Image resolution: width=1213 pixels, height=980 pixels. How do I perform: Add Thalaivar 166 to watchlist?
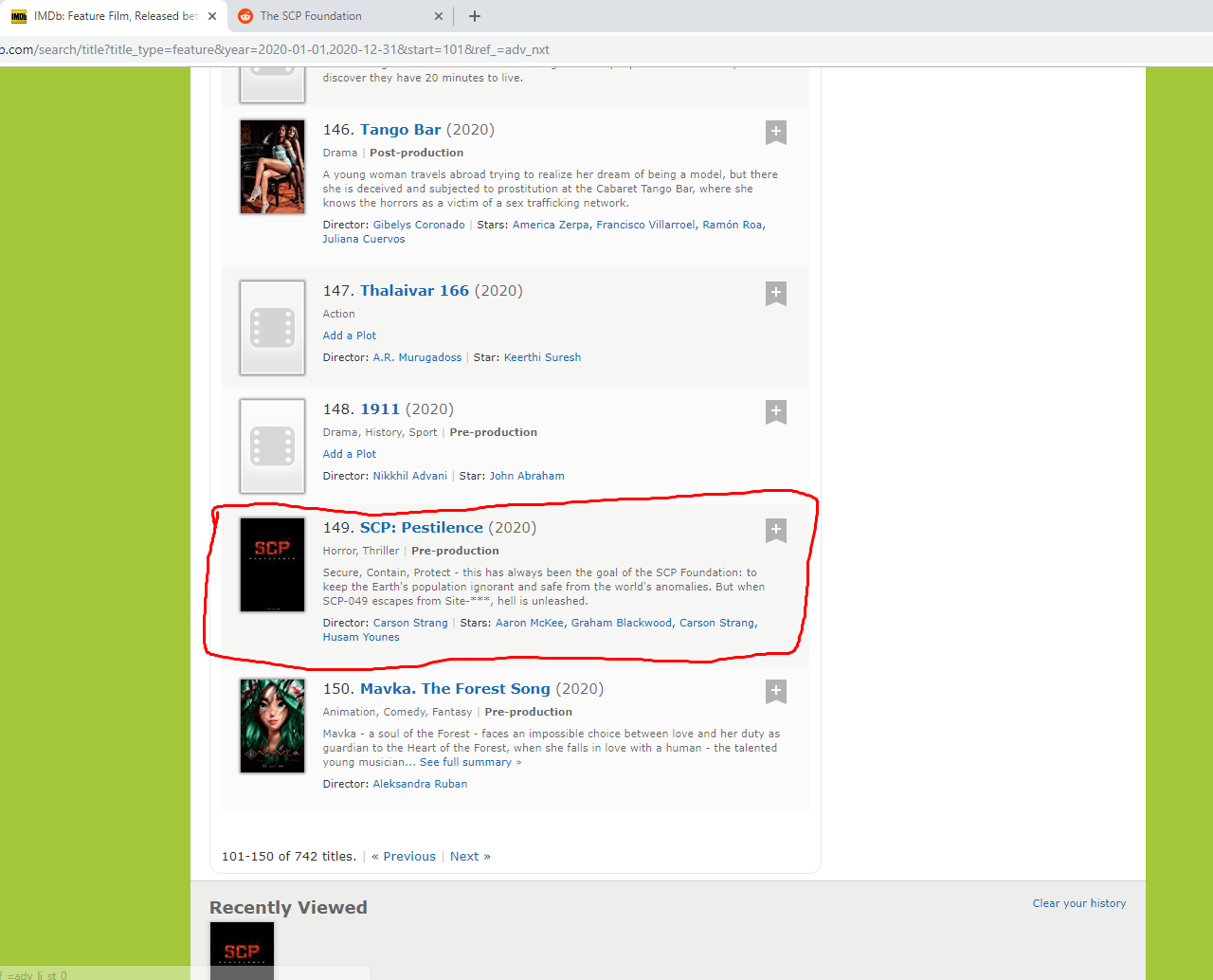776,293
